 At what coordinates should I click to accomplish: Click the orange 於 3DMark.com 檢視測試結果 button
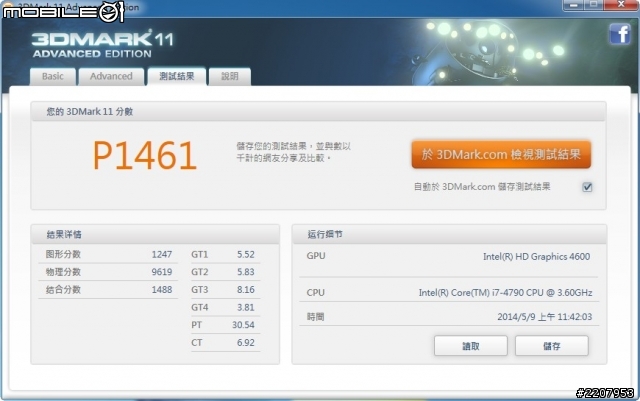[501, 154]
